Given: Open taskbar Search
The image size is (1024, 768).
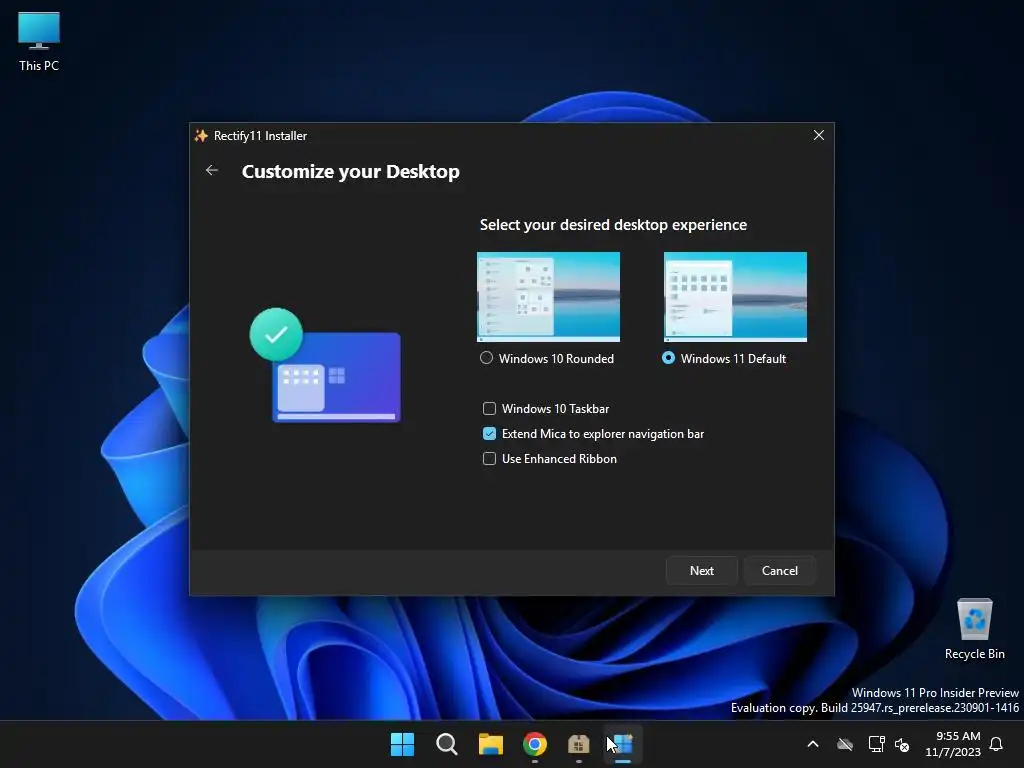Looking at the screenshot, I should pos(447,744).
